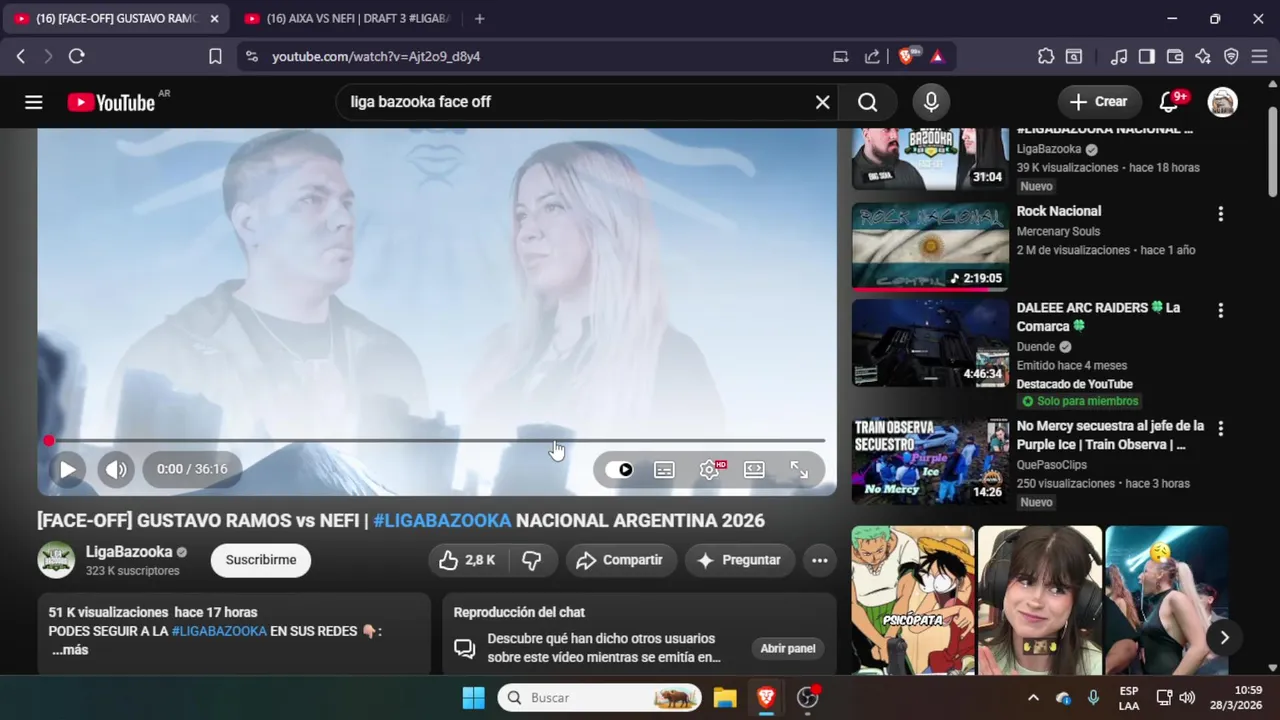This screenshot has height=720, width=1280.
Task: Click the Preguntar button
Action: (x=739, y=560)
